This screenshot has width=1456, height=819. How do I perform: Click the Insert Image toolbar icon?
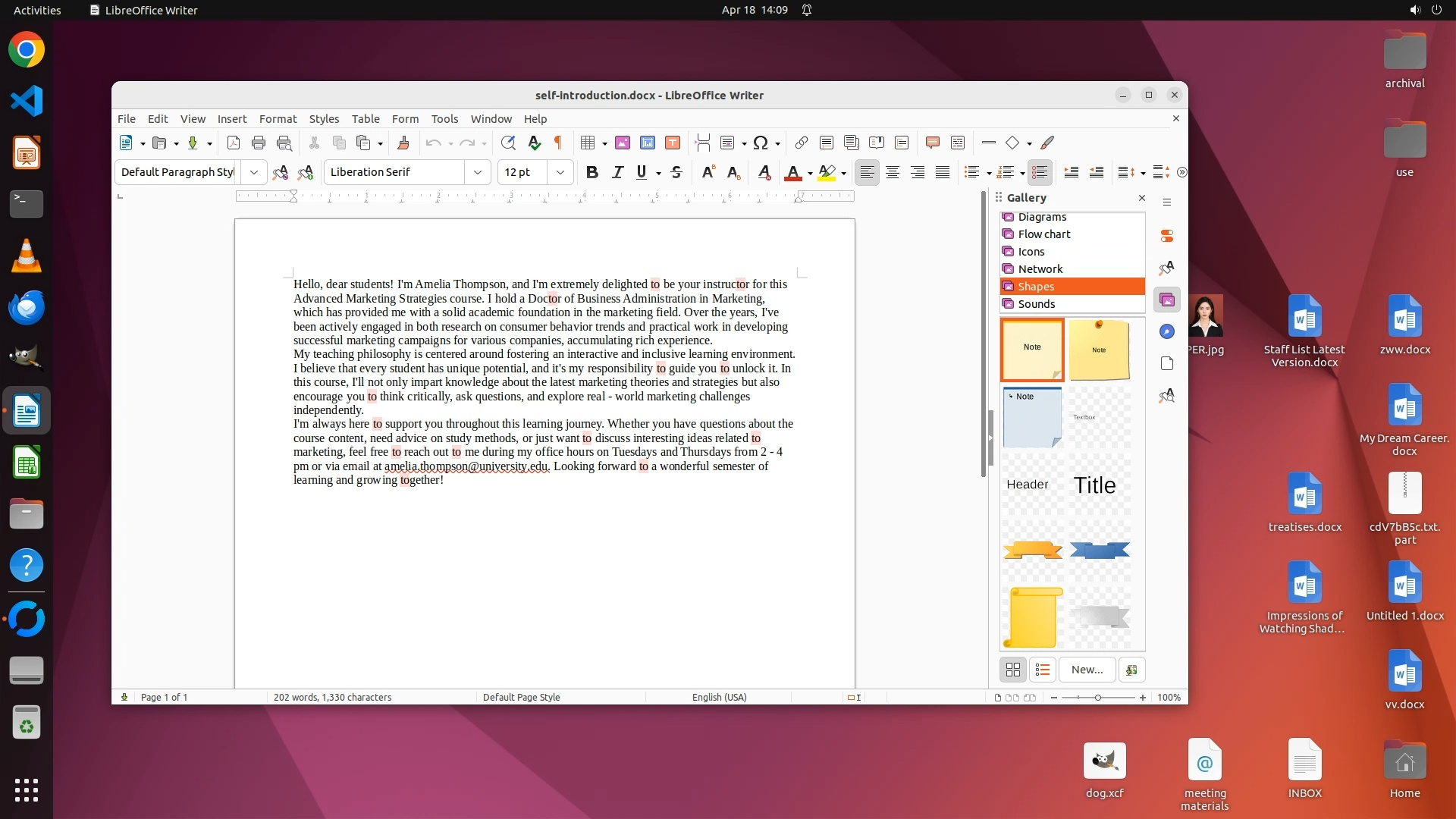pyautogui.click(x=623, y=143)
